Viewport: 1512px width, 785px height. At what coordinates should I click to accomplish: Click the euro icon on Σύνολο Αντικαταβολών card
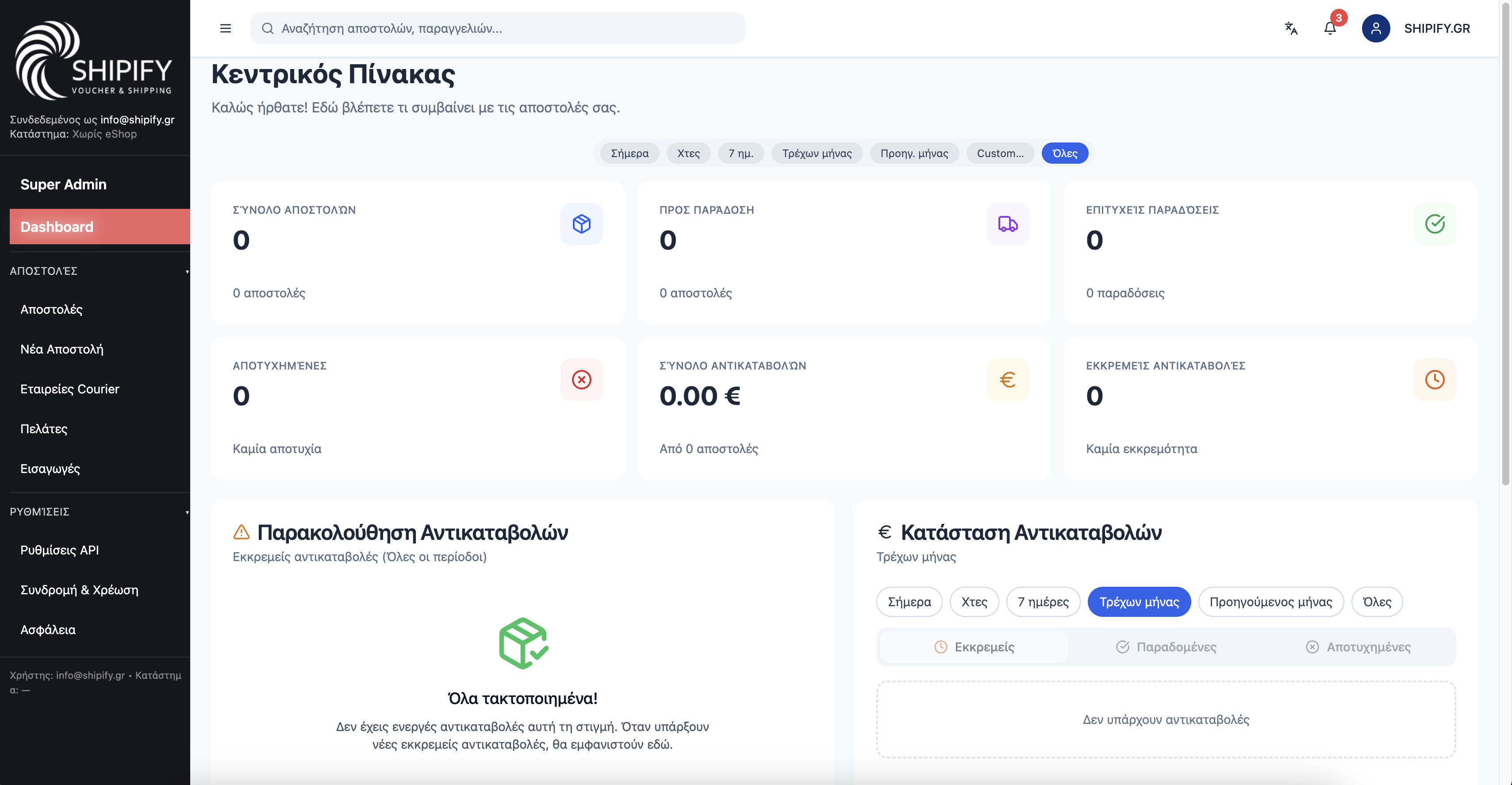pos(1008,379)
